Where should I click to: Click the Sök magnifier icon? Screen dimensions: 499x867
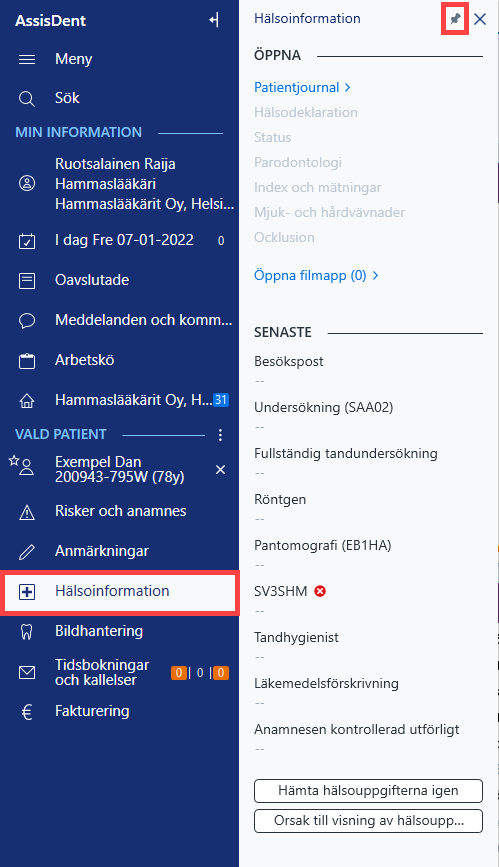27,98
